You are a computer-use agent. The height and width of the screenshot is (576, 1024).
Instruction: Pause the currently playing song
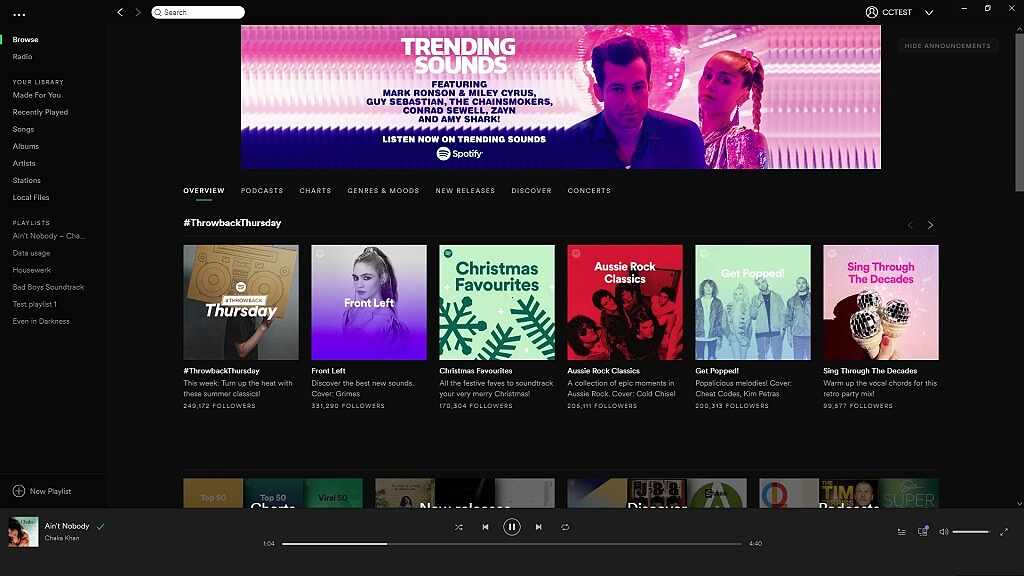(511, 527)
